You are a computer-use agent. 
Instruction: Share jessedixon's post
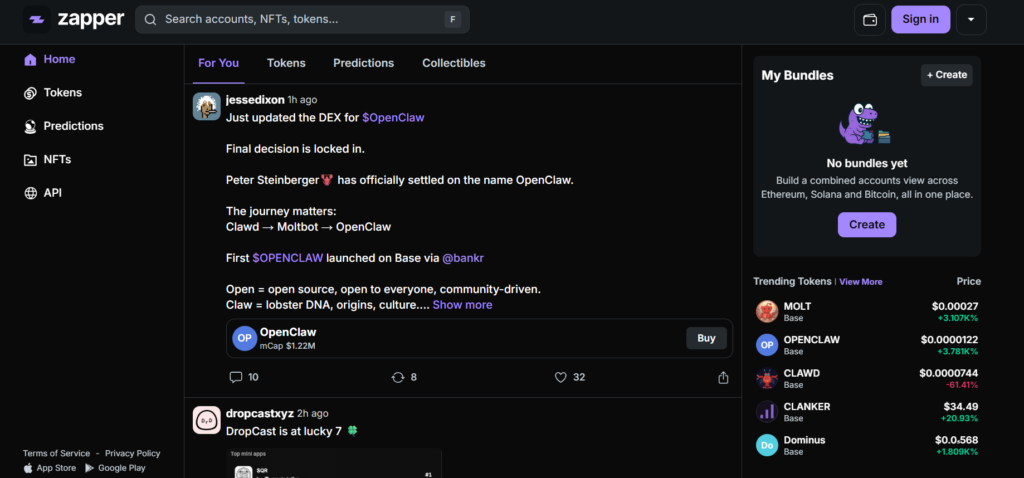coord(723,377)
